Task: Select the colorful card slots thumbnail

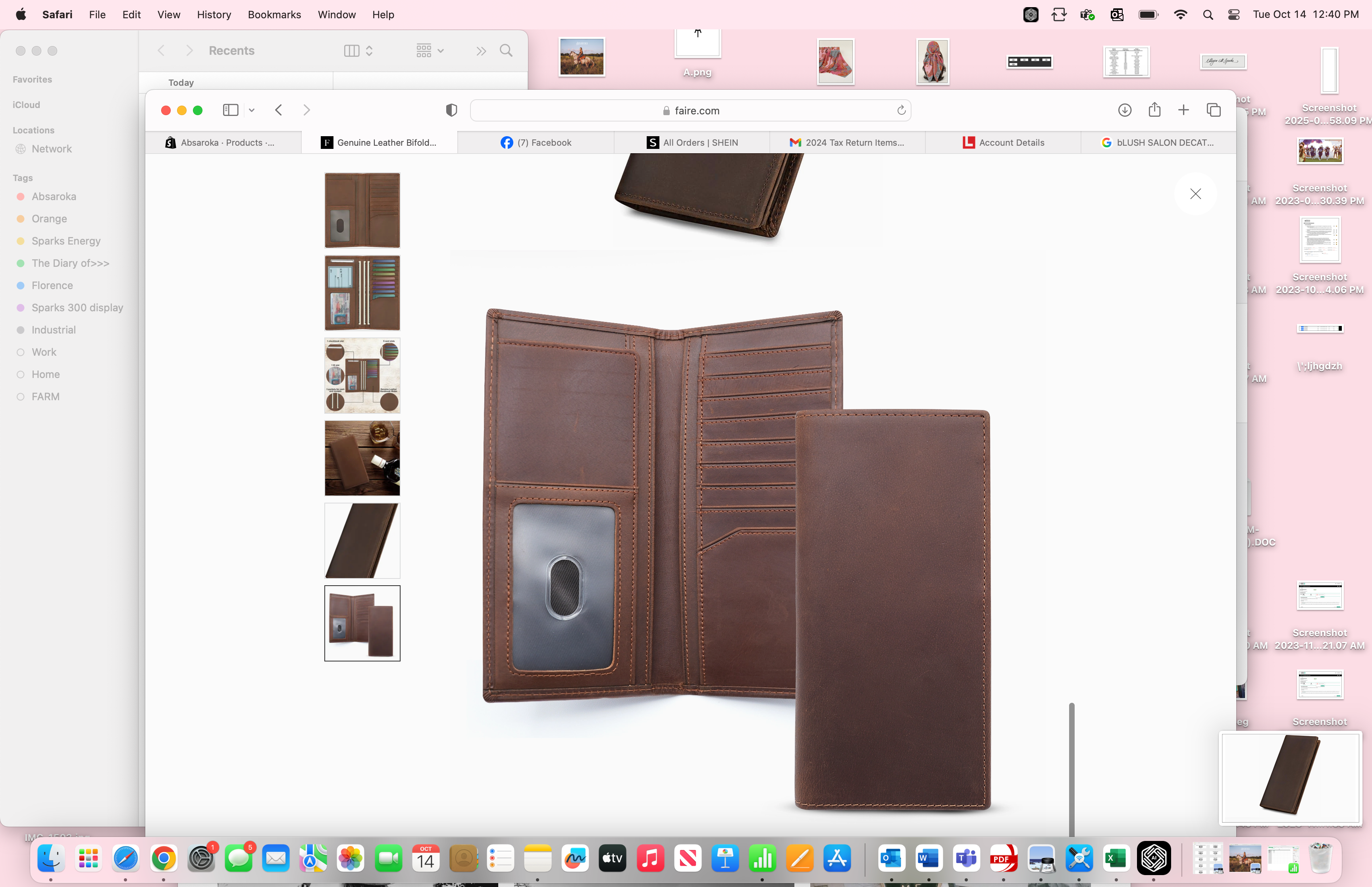Action: (362, 293)
